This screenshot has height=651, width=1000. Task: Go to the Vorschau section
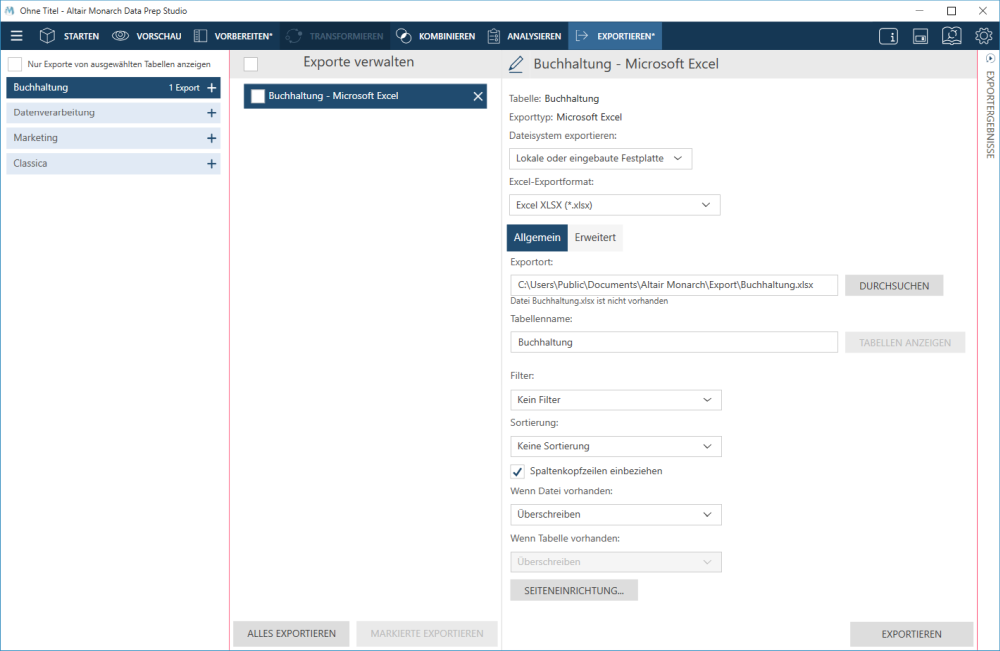click(159, 36)
